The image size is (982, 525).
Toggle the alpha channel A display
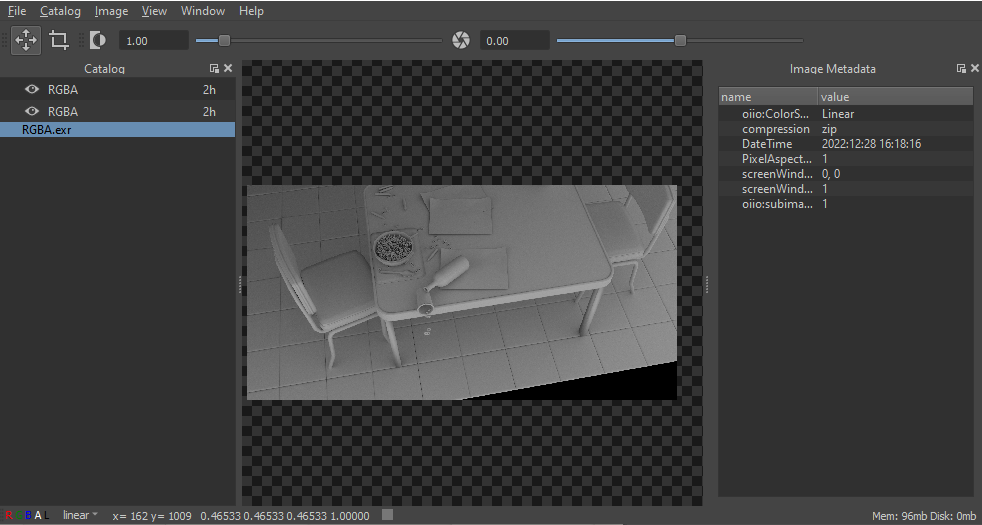[38, 516]
